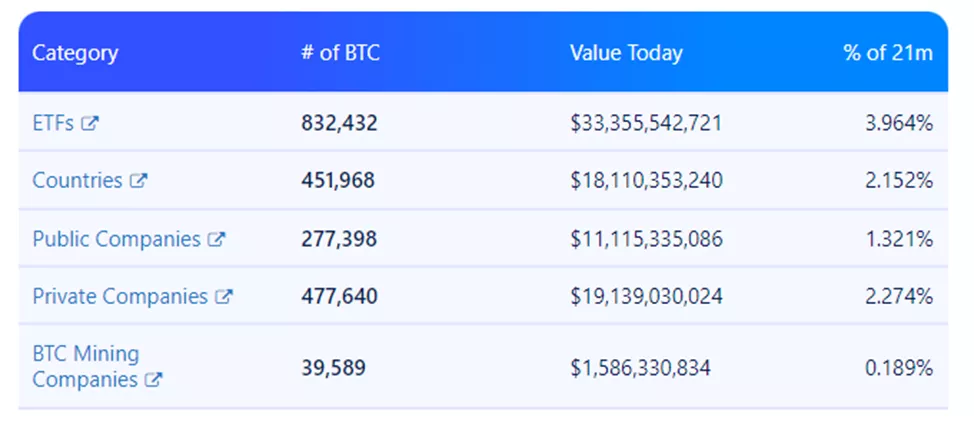Viewport: 974px width, 424px height.
Task: Open the ETFs category link
Action: coord(53,123)
